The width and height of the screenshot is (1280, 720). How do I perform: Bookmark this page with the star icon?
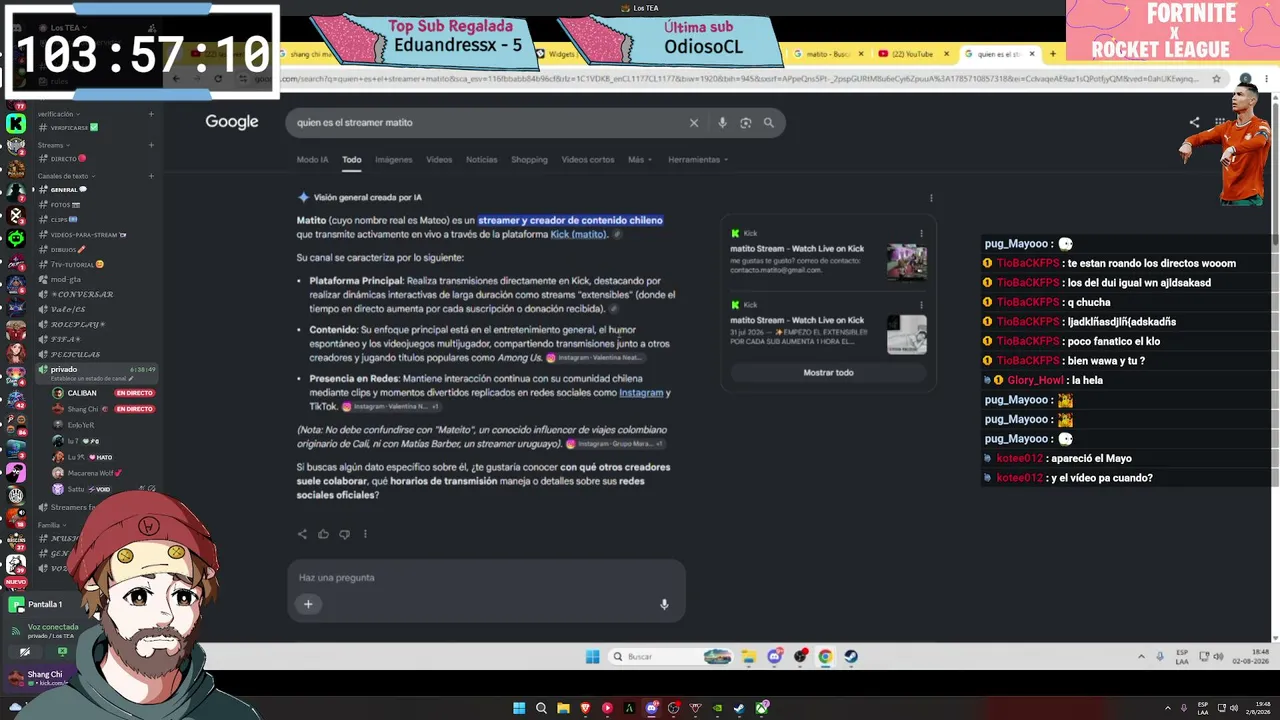tap(1217, 79)
